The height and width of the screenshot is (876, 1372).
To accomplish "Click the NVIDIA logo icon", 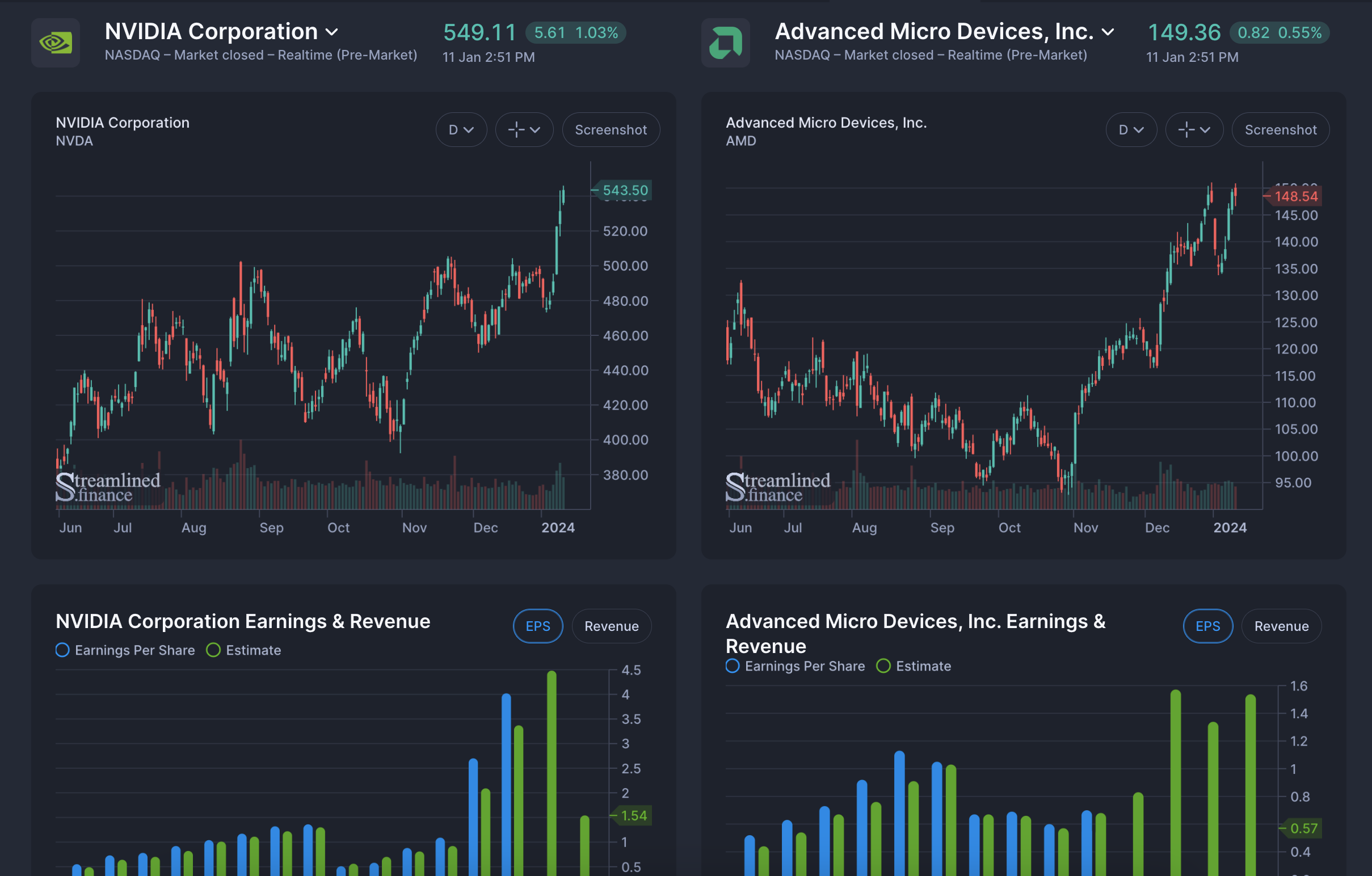I will click(x=55, y=43).
